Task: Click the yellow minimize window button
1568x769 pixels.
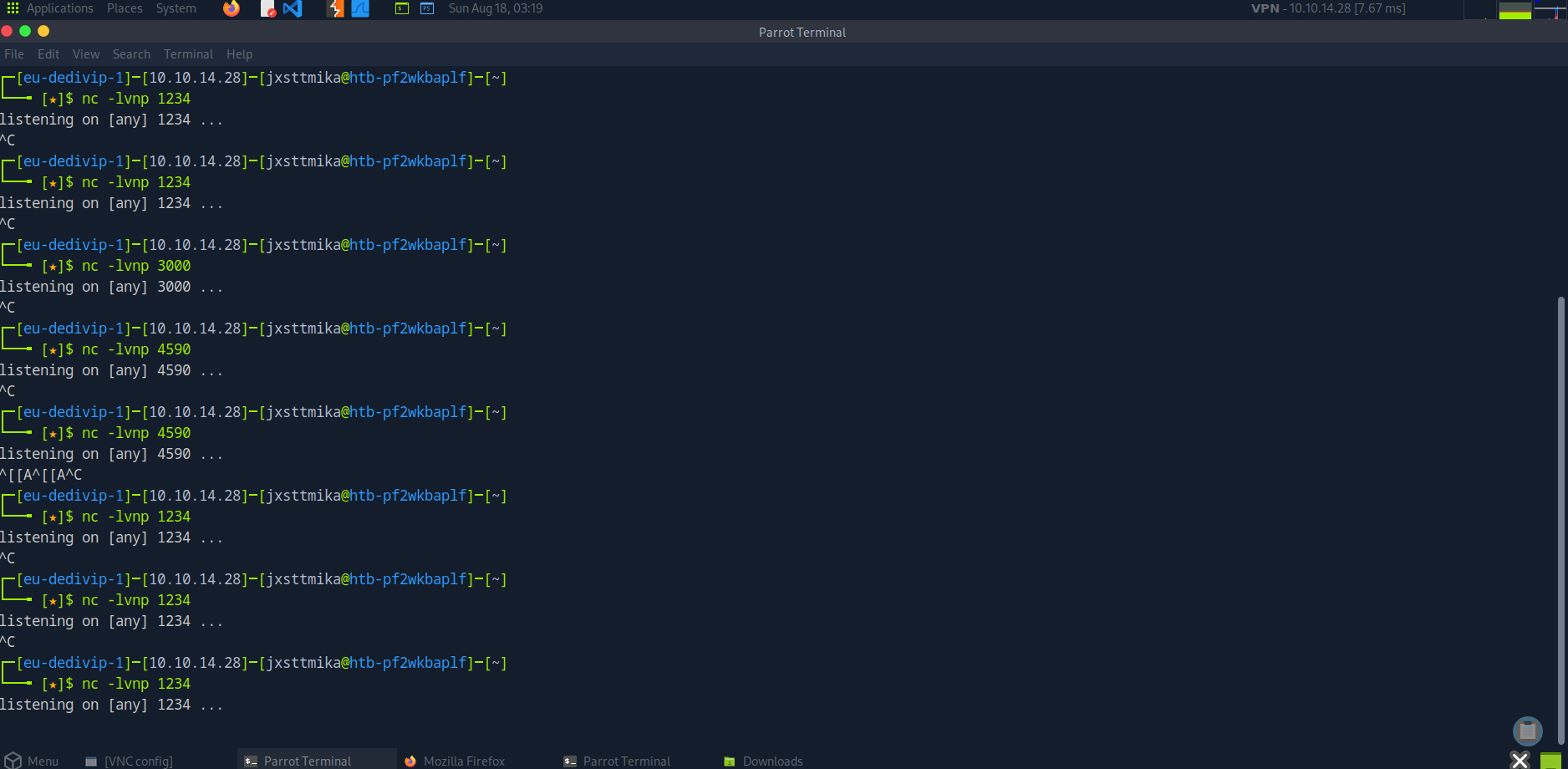Action: click(x=43, y=31)
